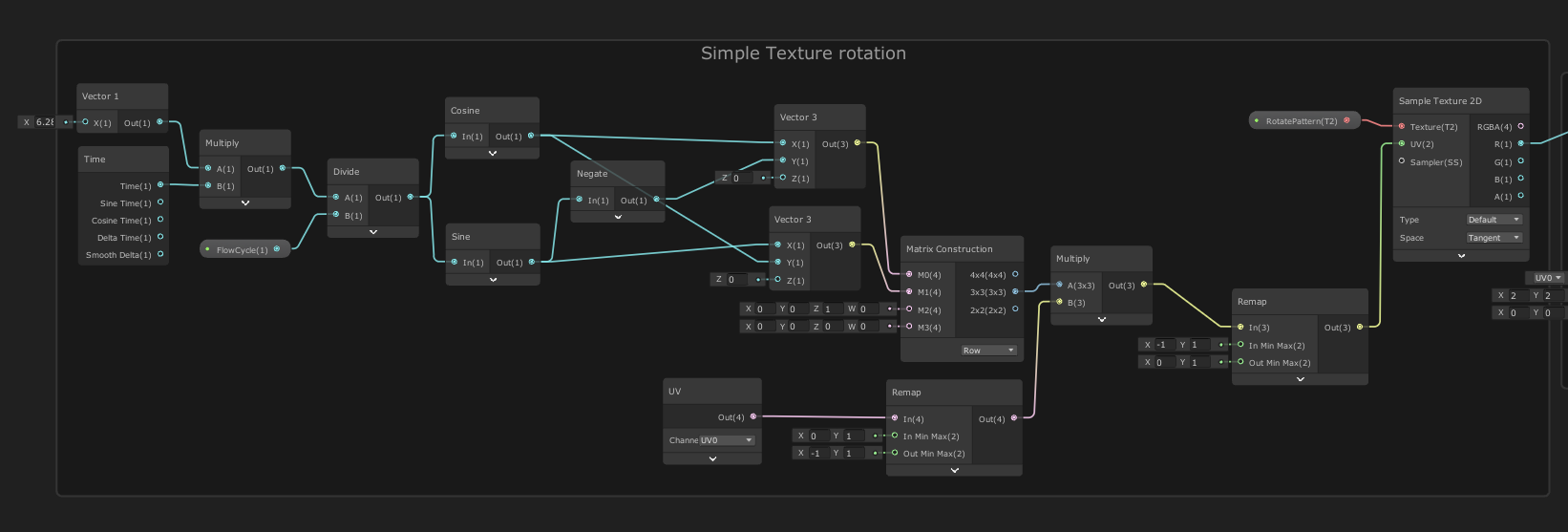Viewport: 1568px width, 532px height.
Task: Collapse the Sample Texture 2D node chevron
Action: point(1461,255)
